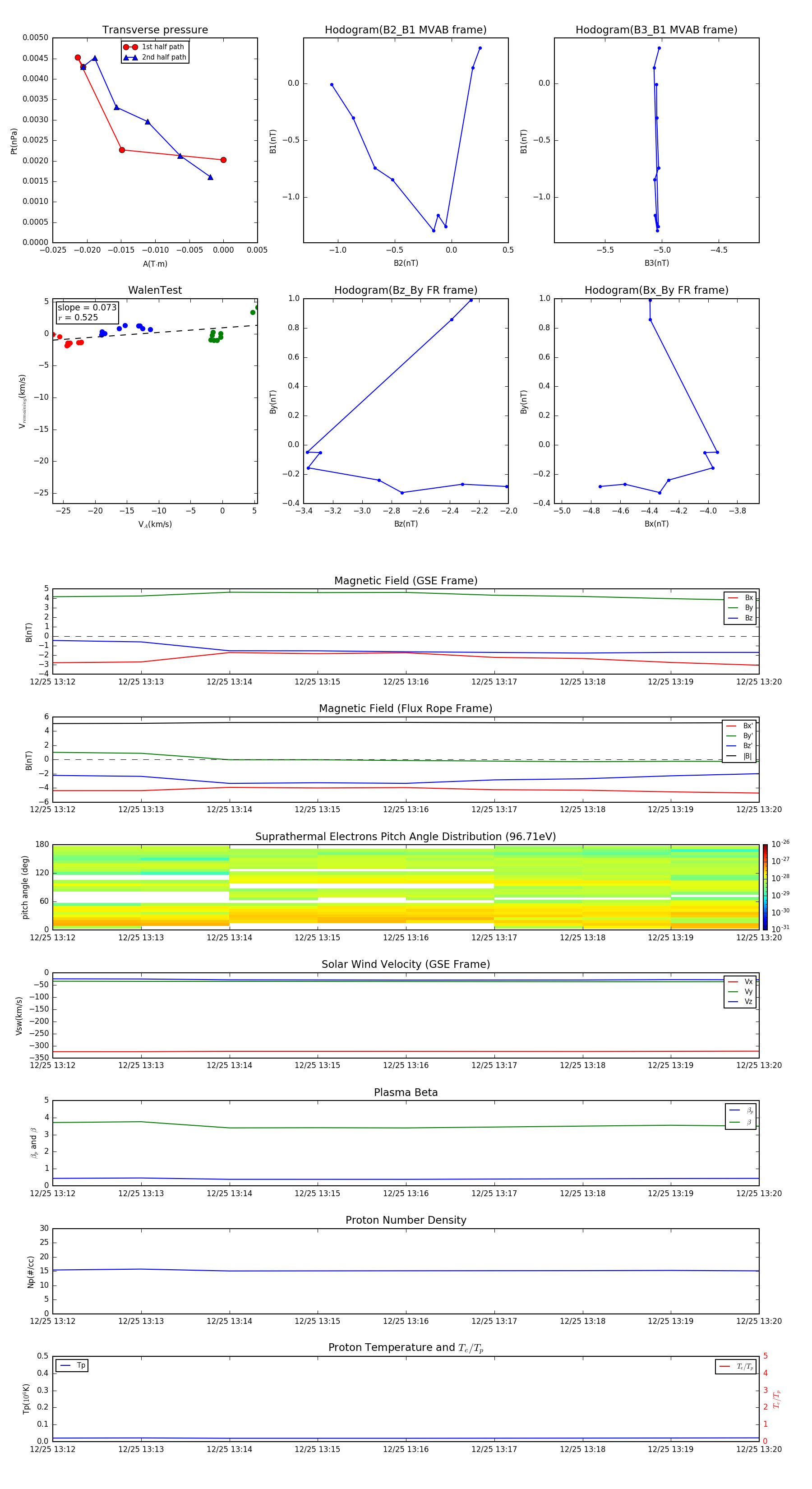Click the red data point at A = 0.000
Viewport: 812px width, 1489px height.
click(223, 160)
